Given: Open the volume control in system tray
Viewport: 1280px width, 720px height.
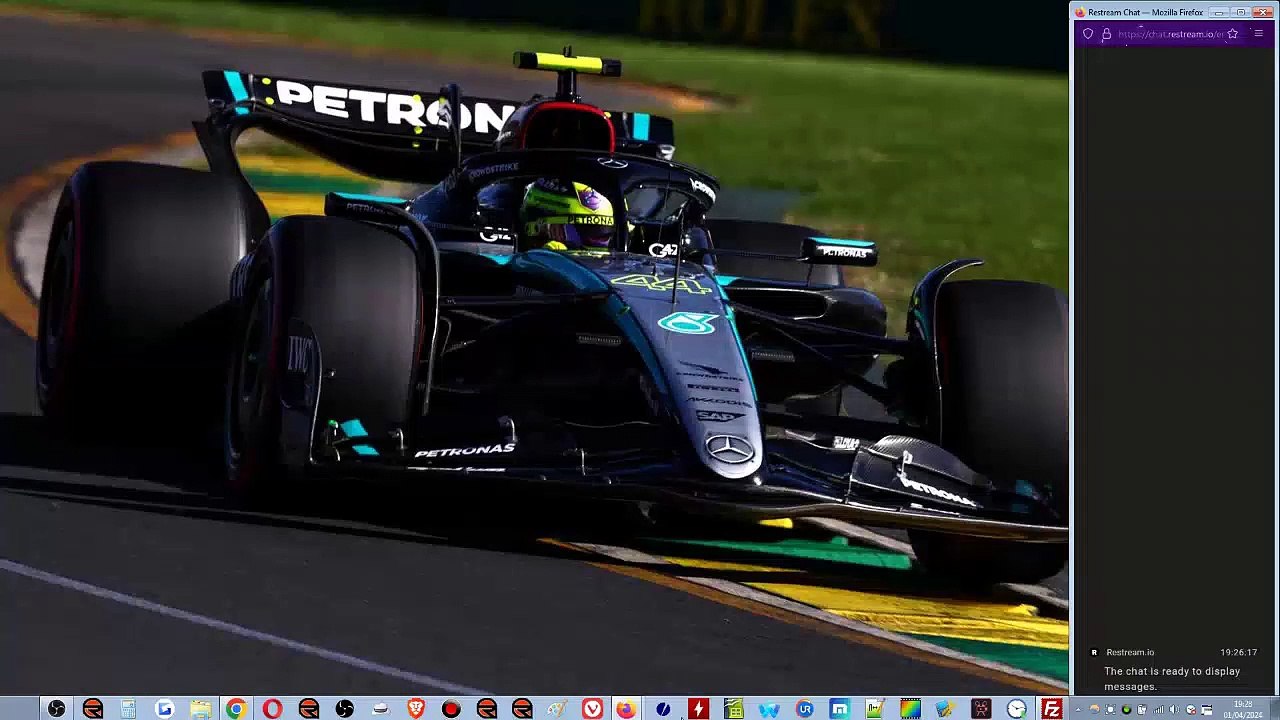Looking at the screenshot, I should pyautogui.click(x=1174, y=710).
